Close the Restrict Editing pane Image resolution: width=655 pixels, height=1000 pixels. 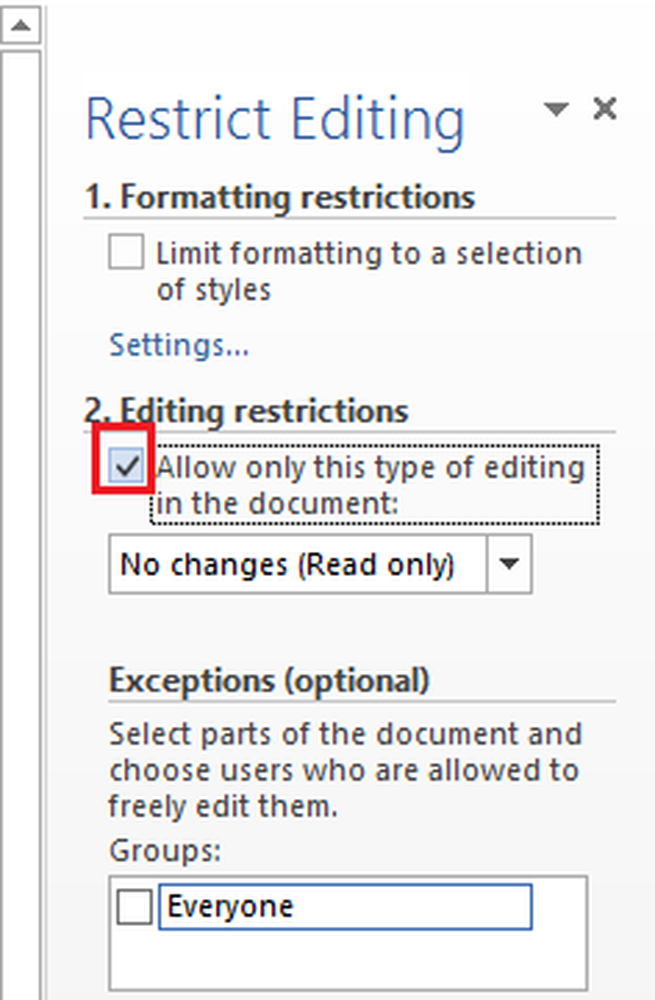tap(604, 109)
